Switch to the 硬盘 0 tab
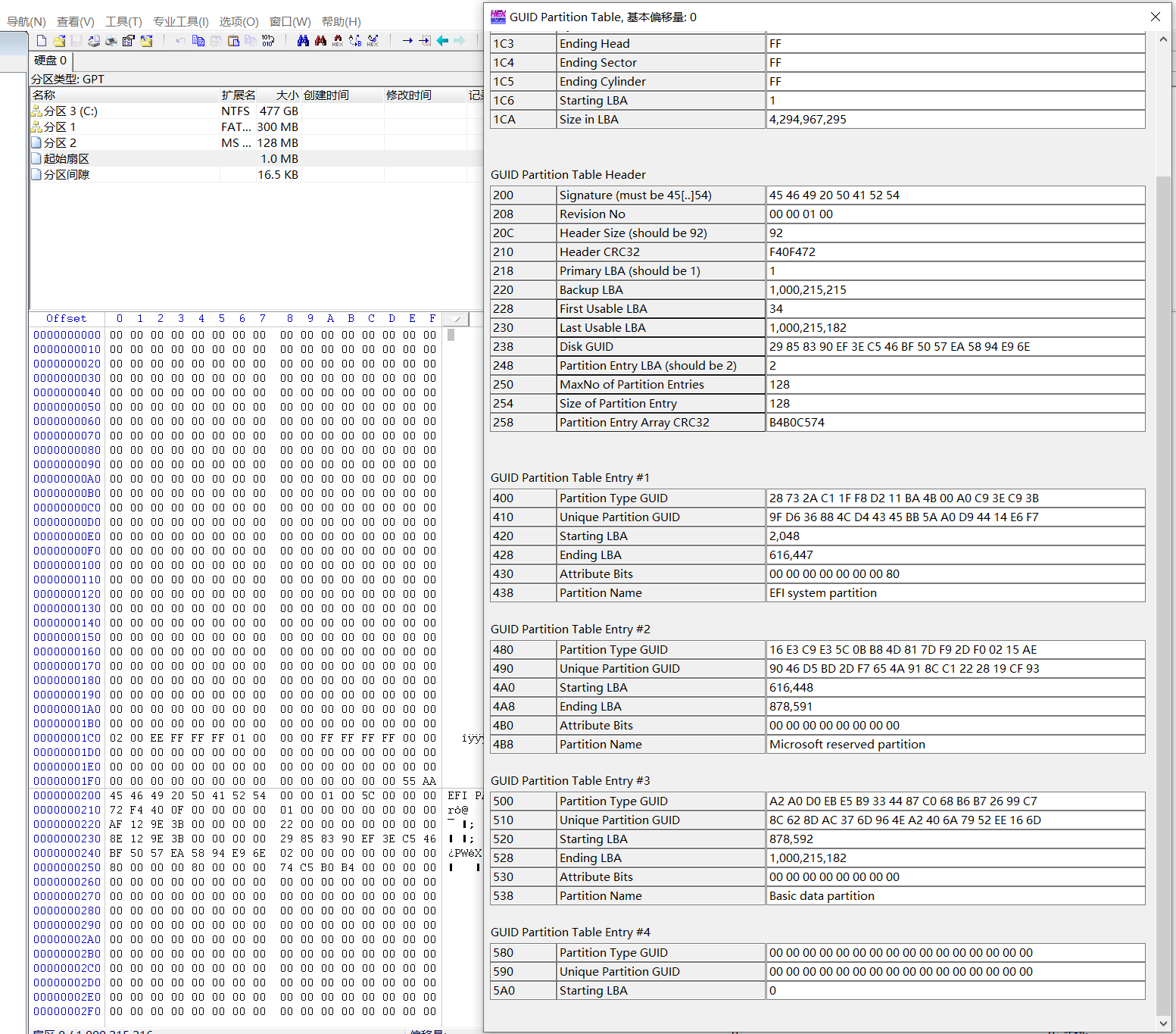 (50, 61)
